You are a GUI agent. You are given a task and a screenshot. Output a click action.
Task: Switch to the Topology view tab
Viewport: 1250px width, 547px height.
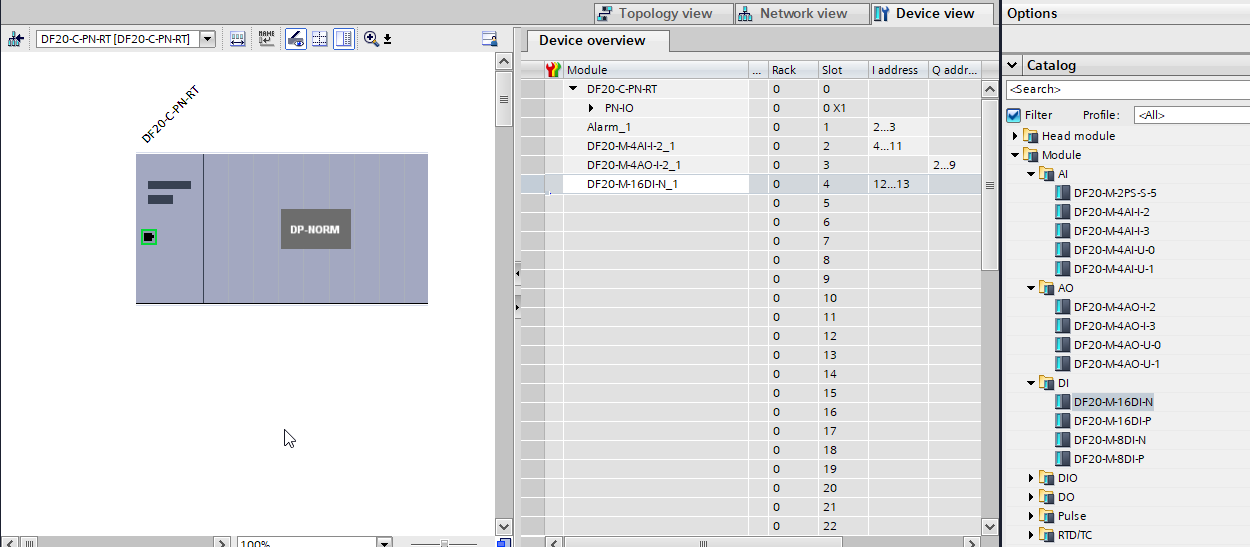655,14
